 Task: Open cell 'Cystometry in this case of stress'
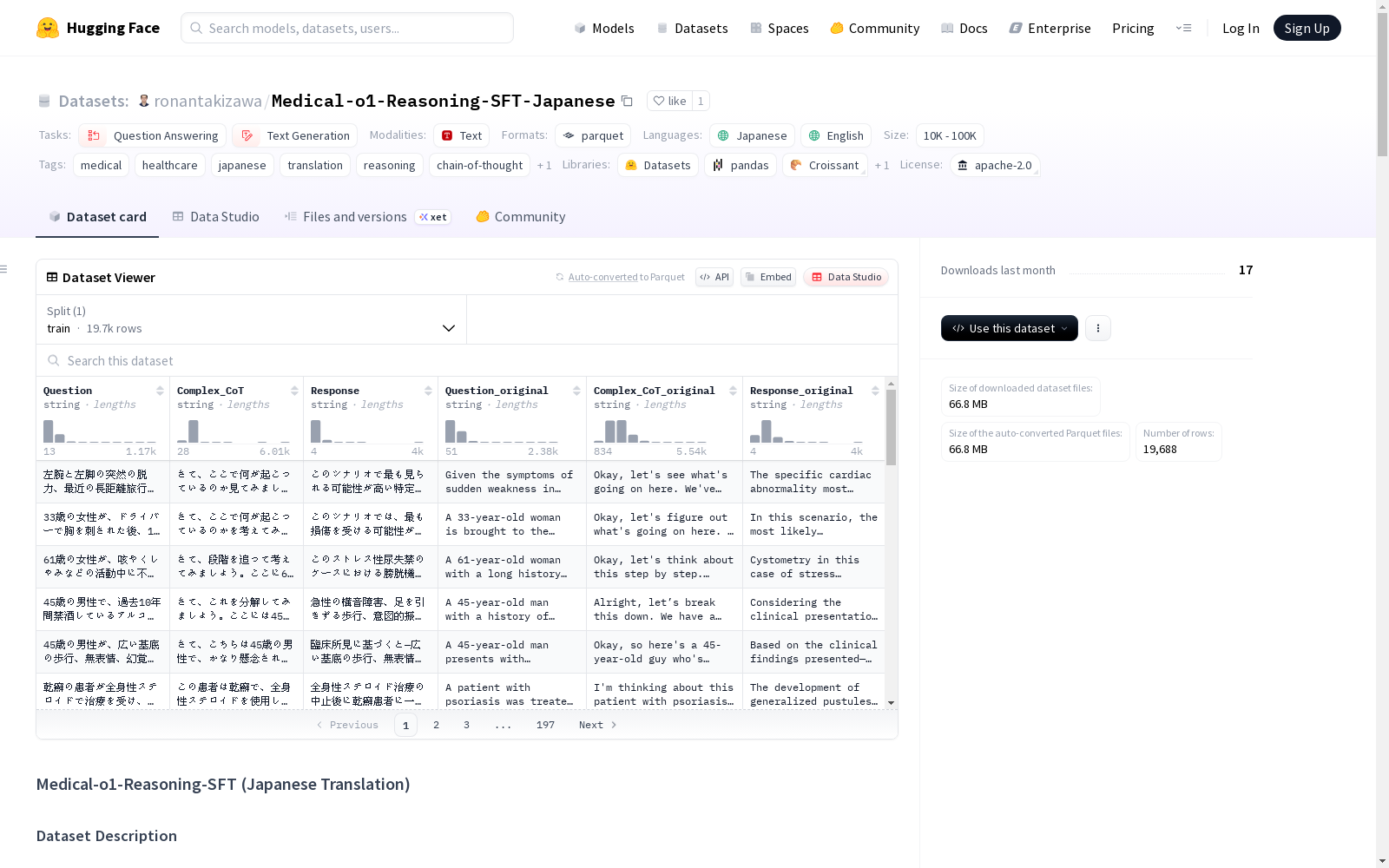coord(813,567)
